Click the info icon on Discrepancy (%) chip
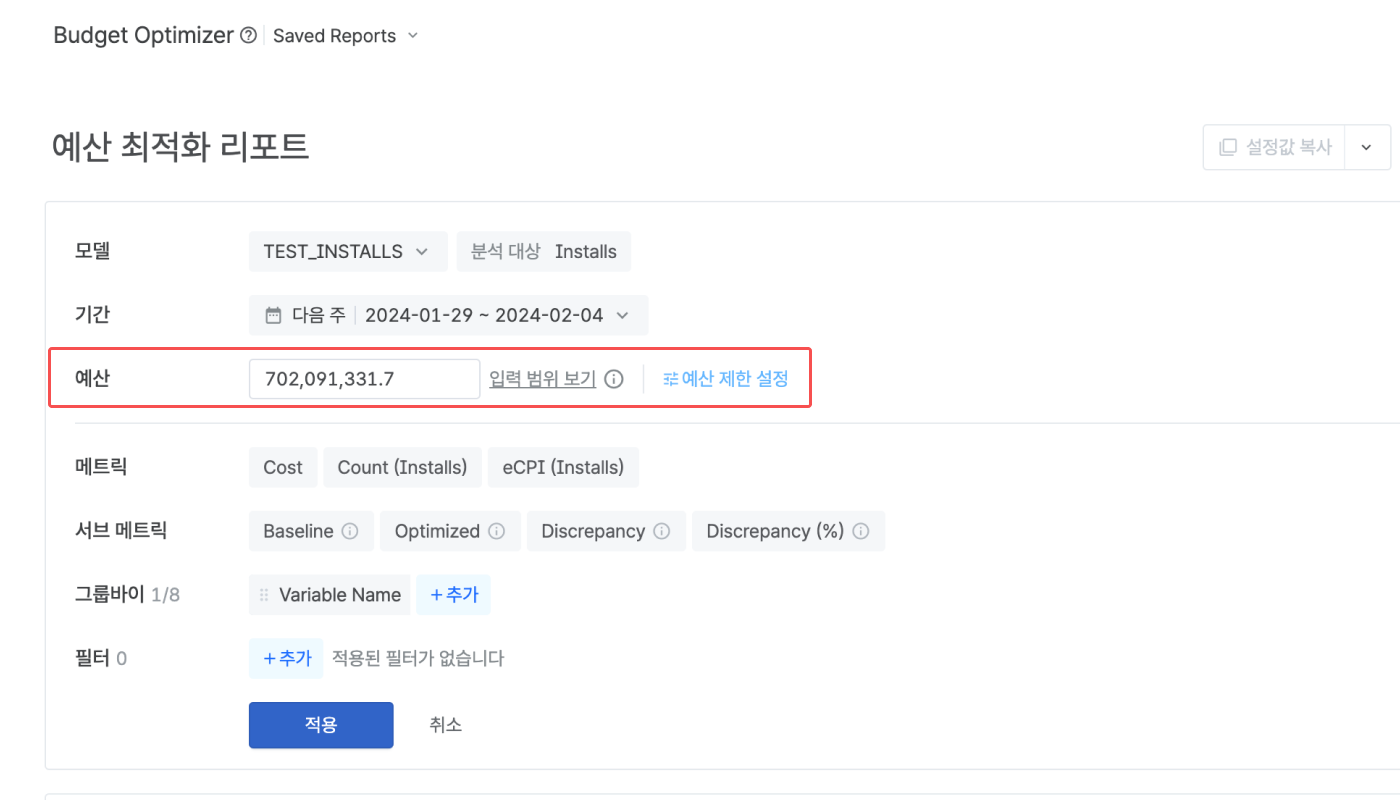 (861, 531)
